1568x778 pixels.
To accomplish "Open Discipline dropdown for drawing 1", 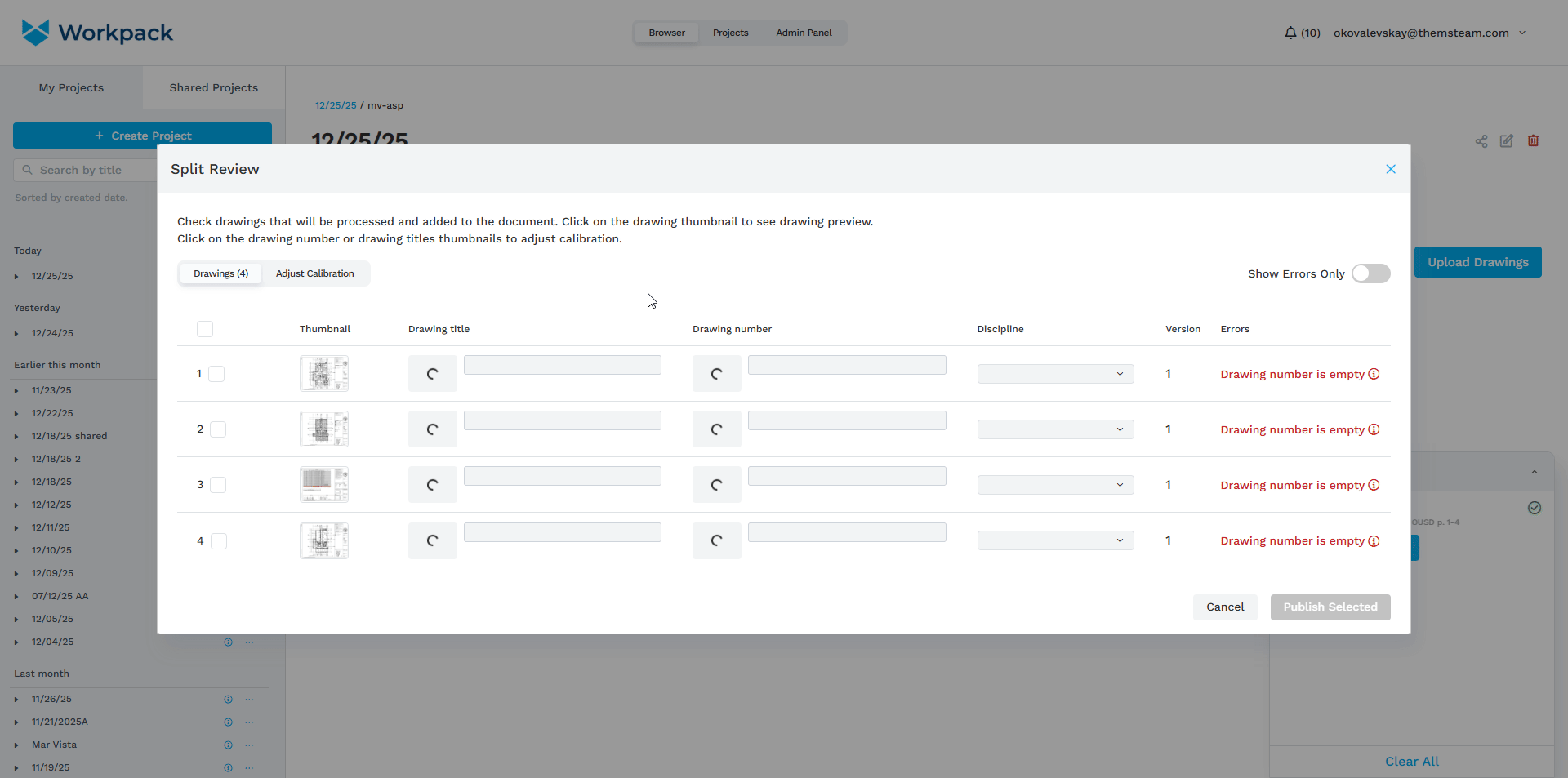I will [1055, 374].
